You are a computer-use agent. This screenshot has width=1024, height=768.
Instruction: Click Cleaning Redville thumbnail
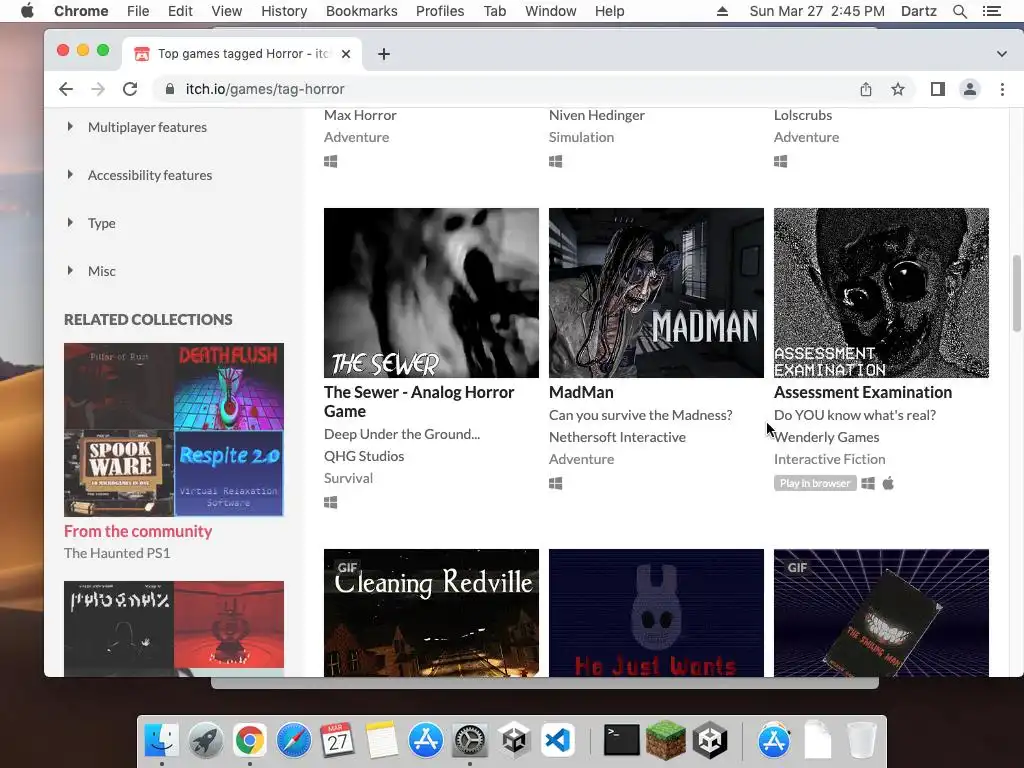click(431, 613)
